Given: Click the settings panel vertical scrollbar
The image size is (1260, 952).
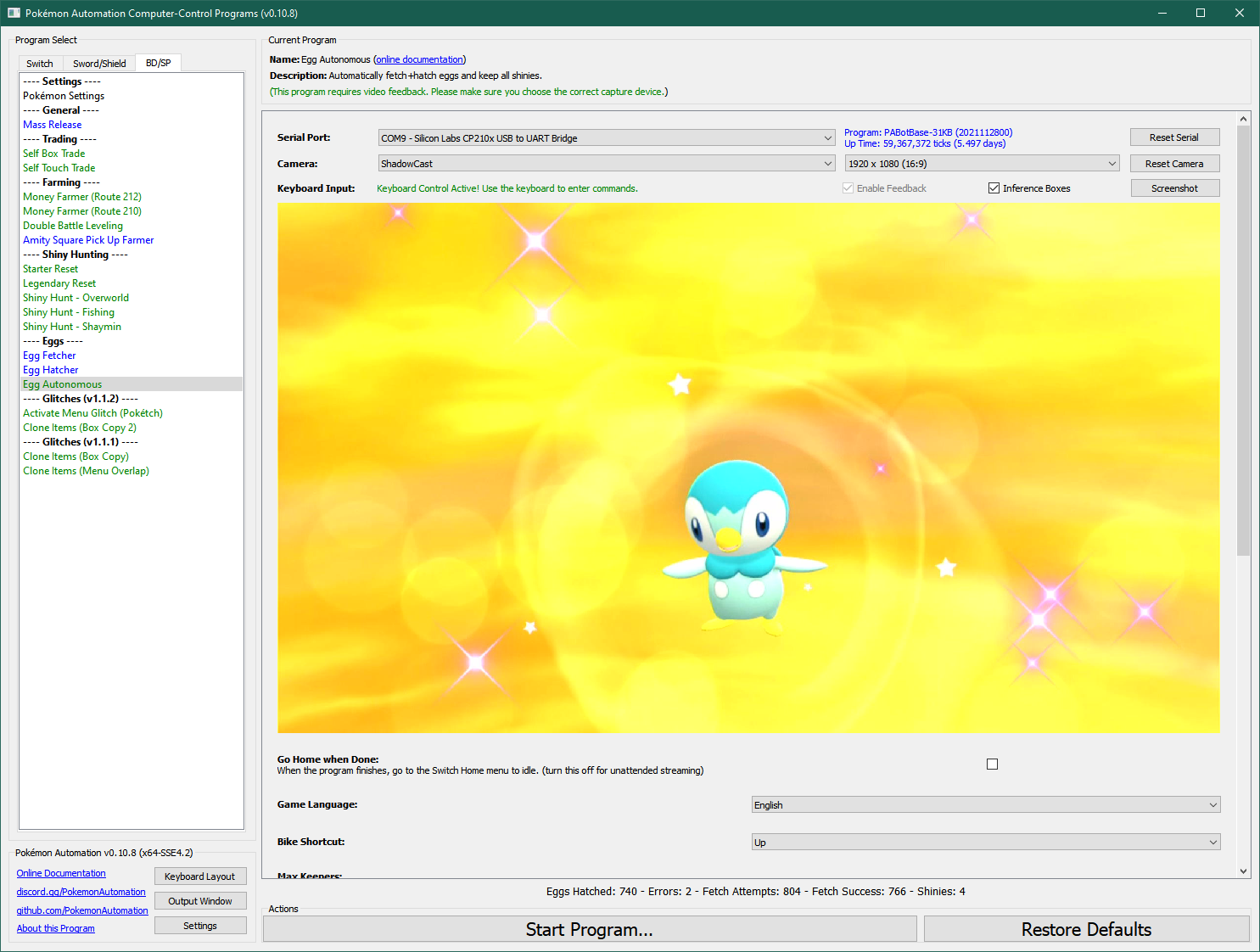Looking at the screenshot, I should 1243,339.
